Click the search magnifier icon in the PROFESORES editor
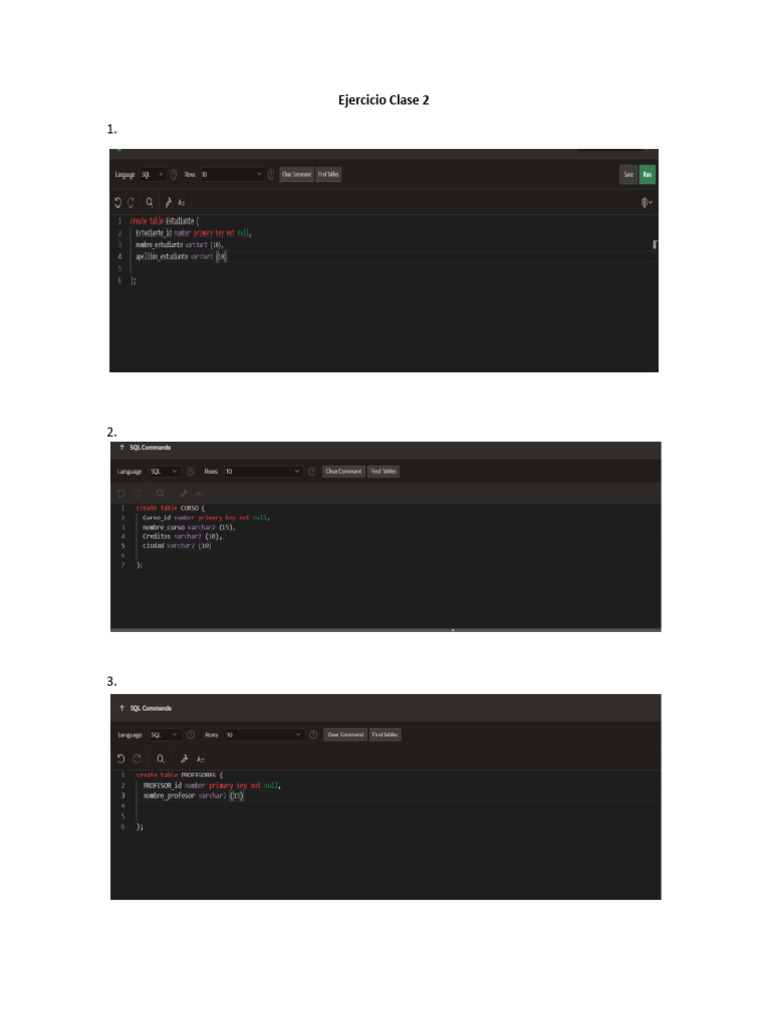This screenshot has height=1024, width=768. click(160, 758)
